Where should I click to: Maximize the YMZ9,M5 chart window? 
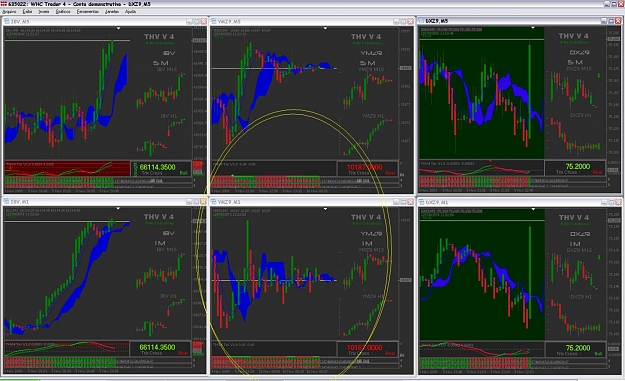[403, 22]
